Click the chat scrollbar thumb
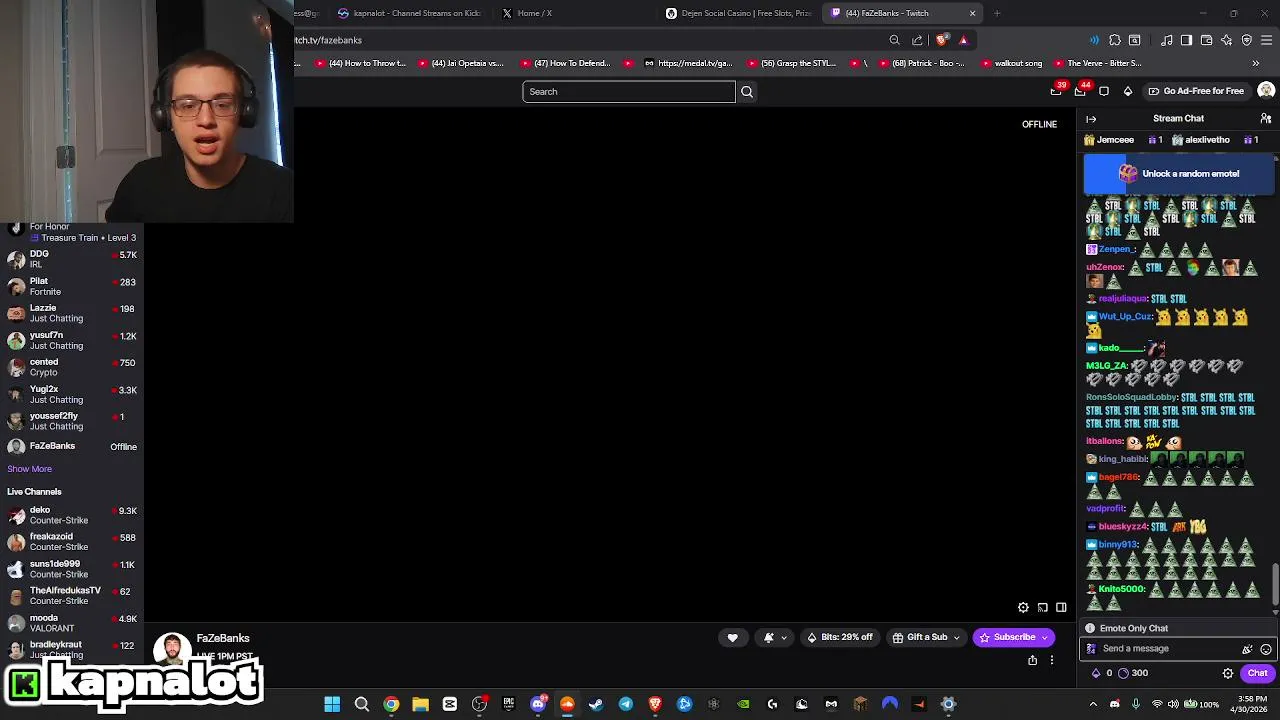The width and height of the screenshot is (1280, 720). pos(1274,582)
